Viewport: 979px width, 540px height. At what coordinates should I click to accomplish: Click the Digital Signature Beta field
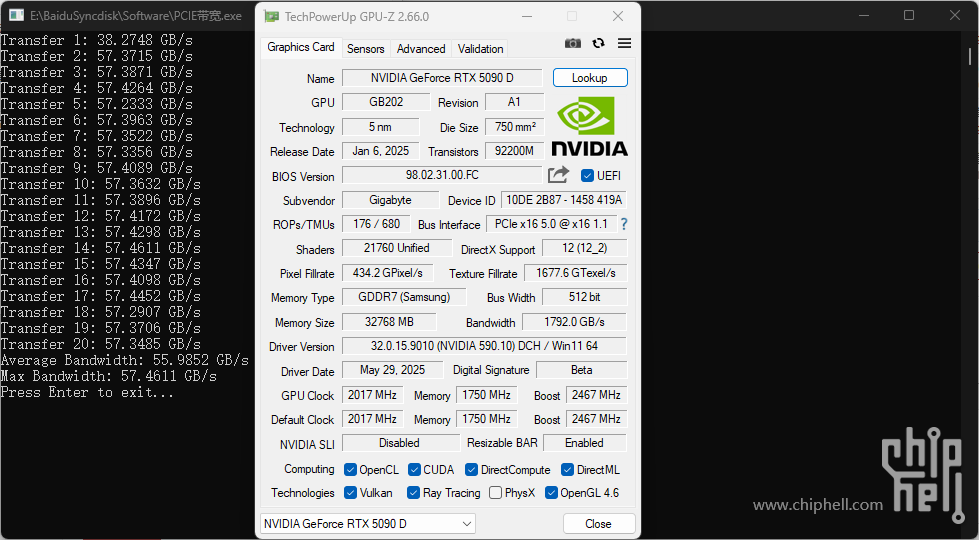(x=581, y=370)
